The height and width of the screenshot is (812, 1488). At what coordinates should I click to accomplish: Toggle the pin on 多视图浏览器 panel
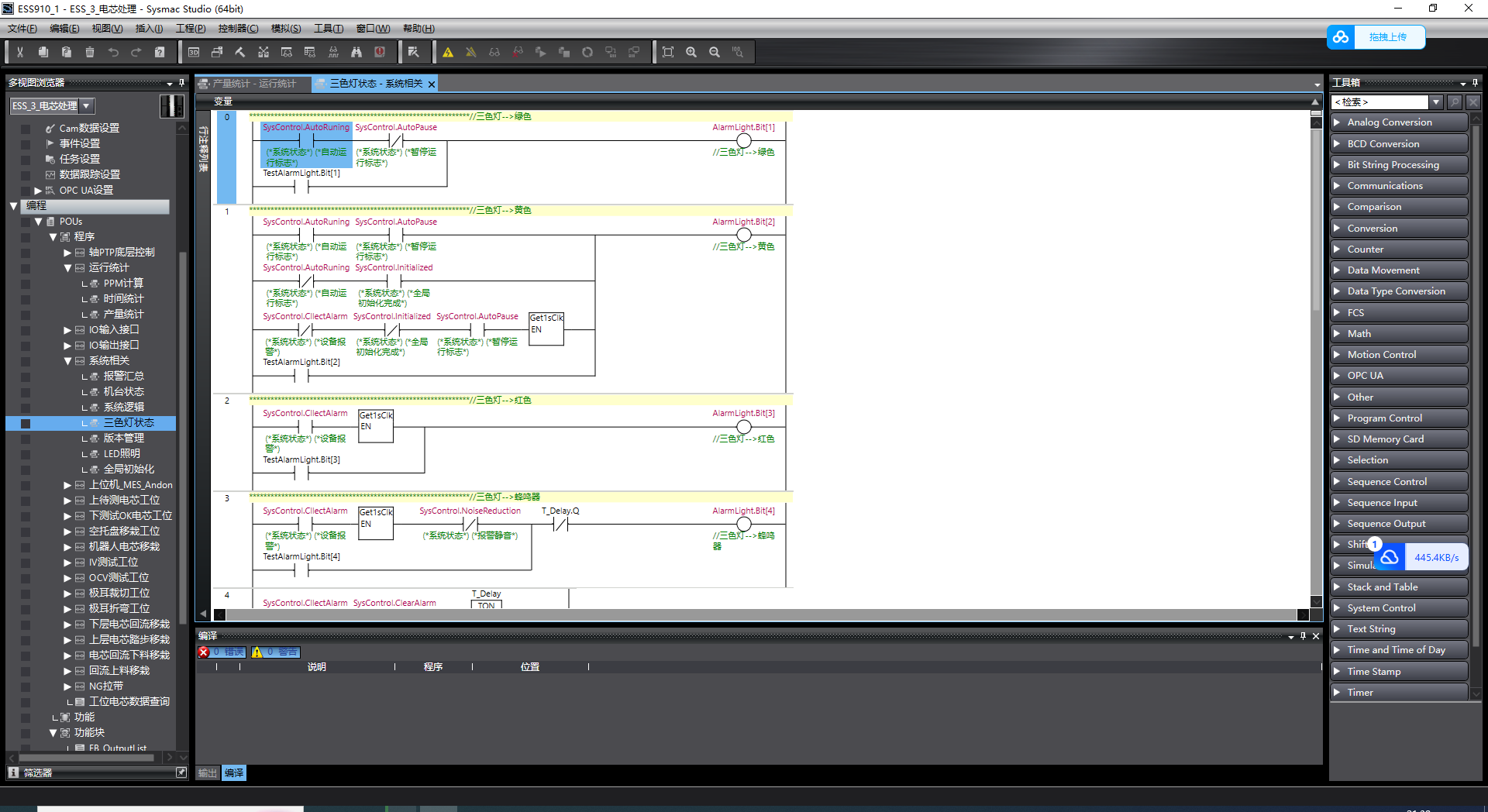(x=182, y=82)
